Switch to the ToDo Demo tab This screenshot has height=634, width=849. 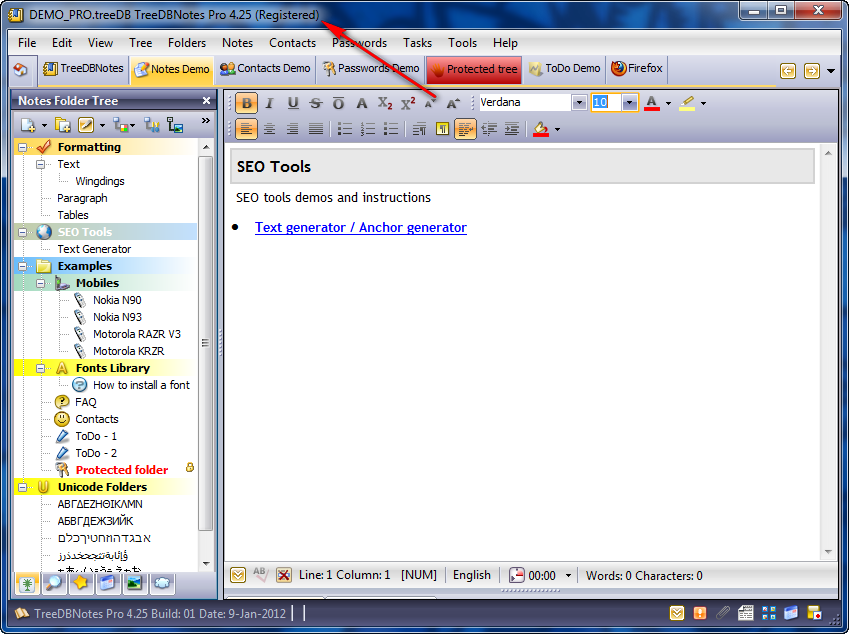pos(565,69)
